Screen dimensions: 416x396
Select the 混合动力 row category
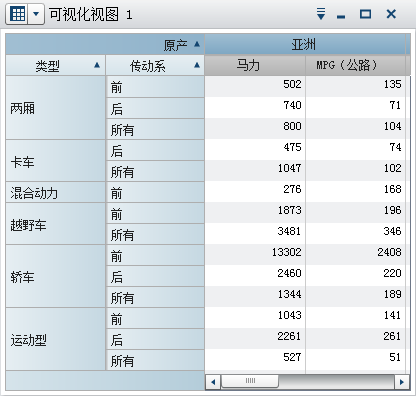pos(55,192)
